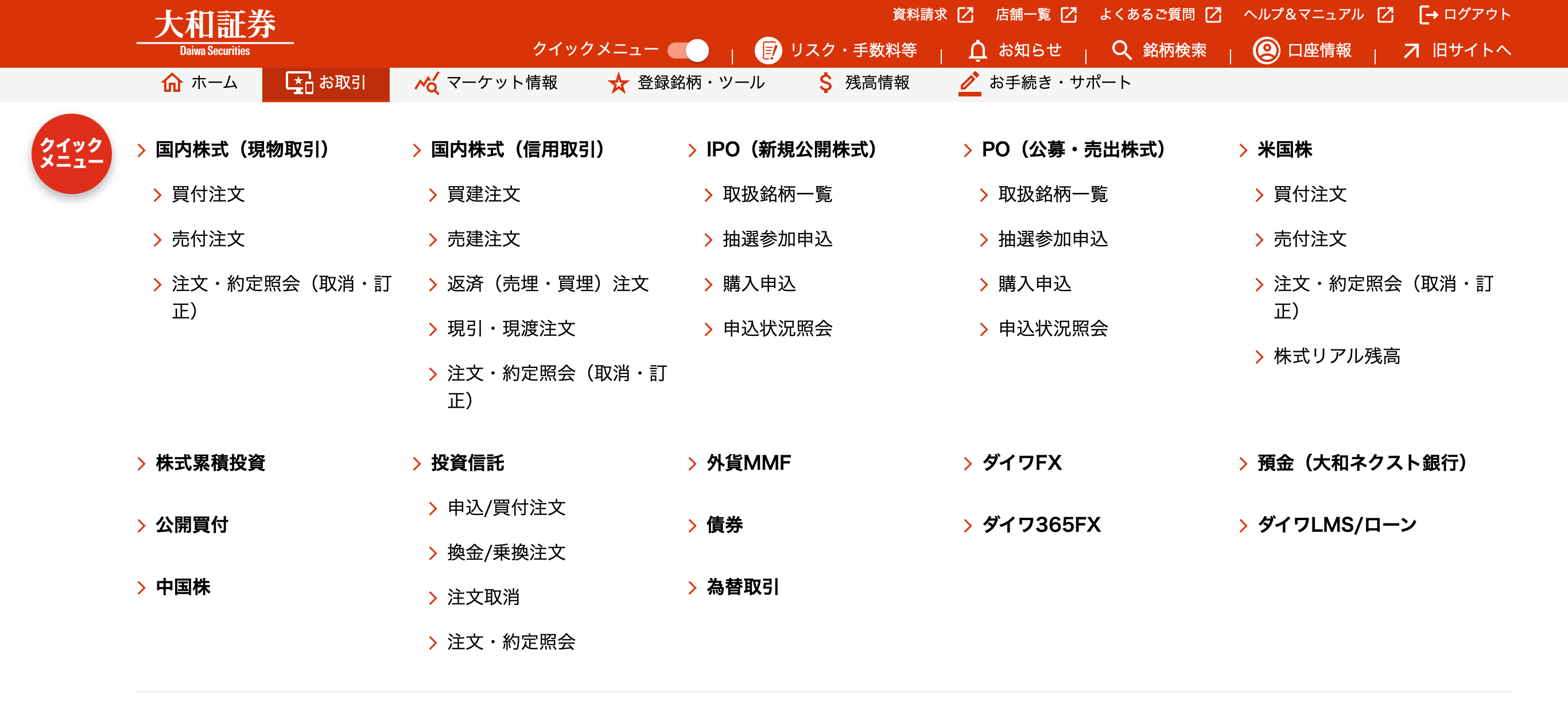The width and height of the screenshot is (1568, 713).
Task: Click chevron before 外貨MMF
Action: click(692, 464)
